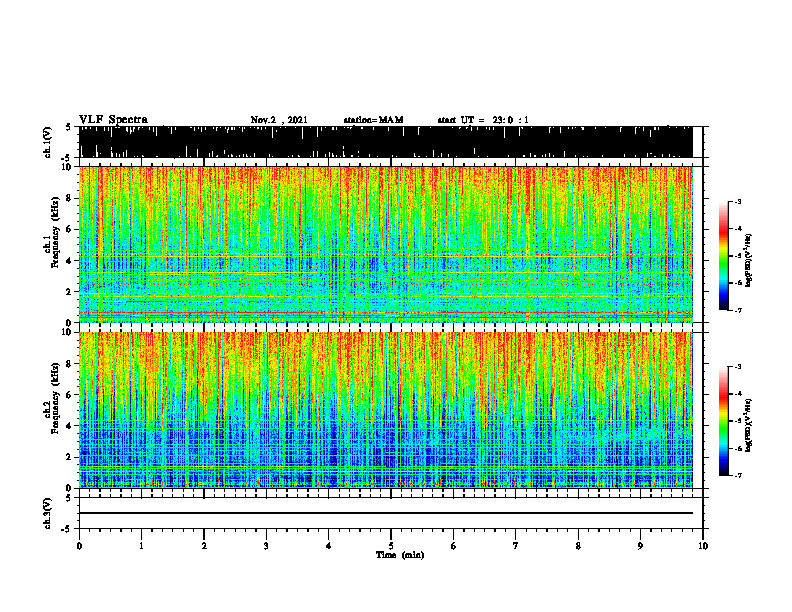
Task: Click the time-axis tick label "2"
Action: [204, 546]
